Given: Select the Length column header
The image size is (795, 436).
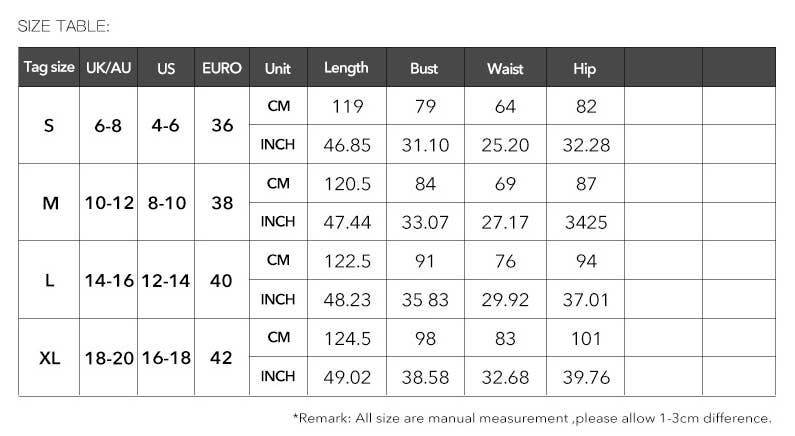Looking at the screenshot, I should (346, 68).
